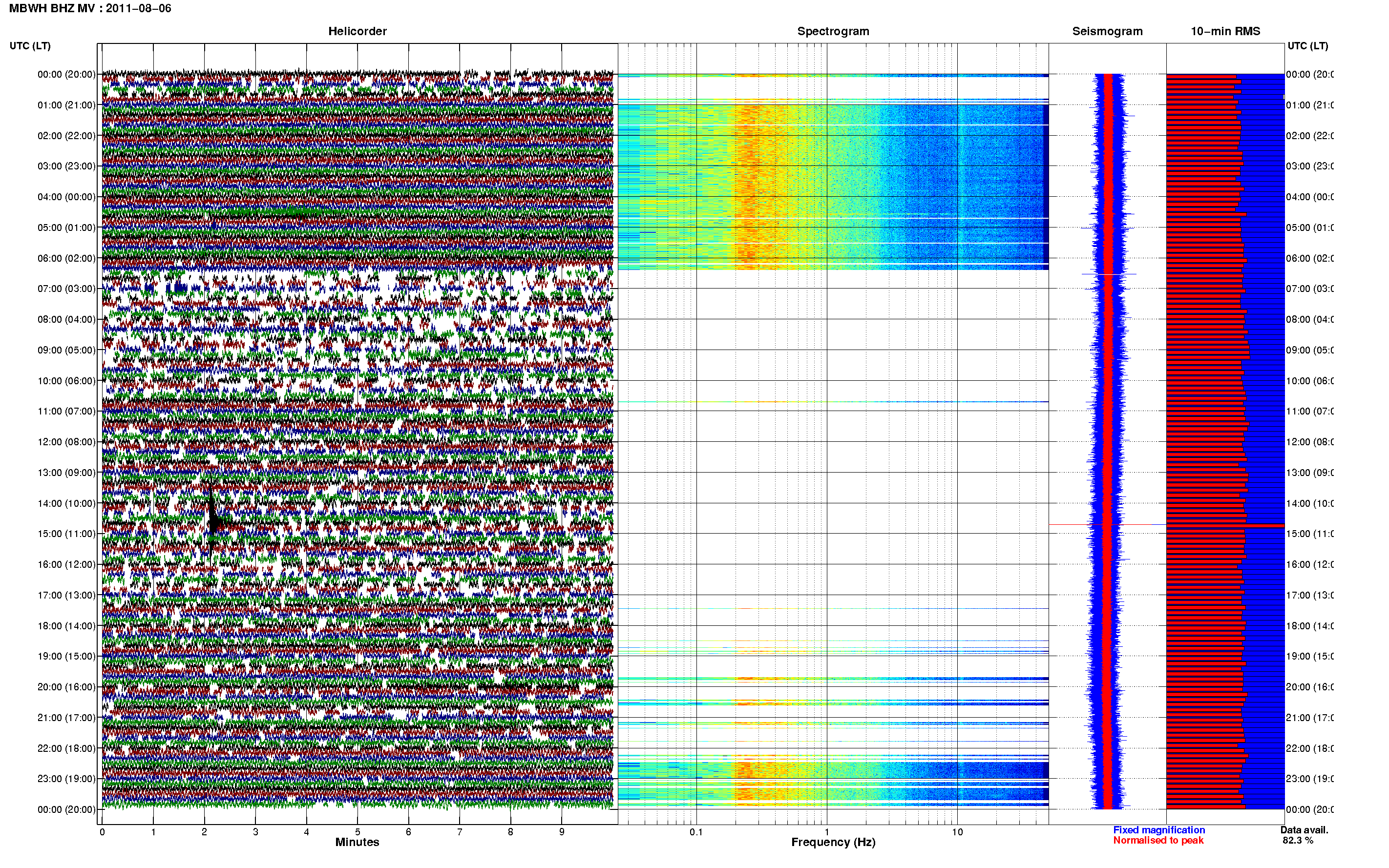Click the '11:00 (07:00)' left time label

[66, 411]
